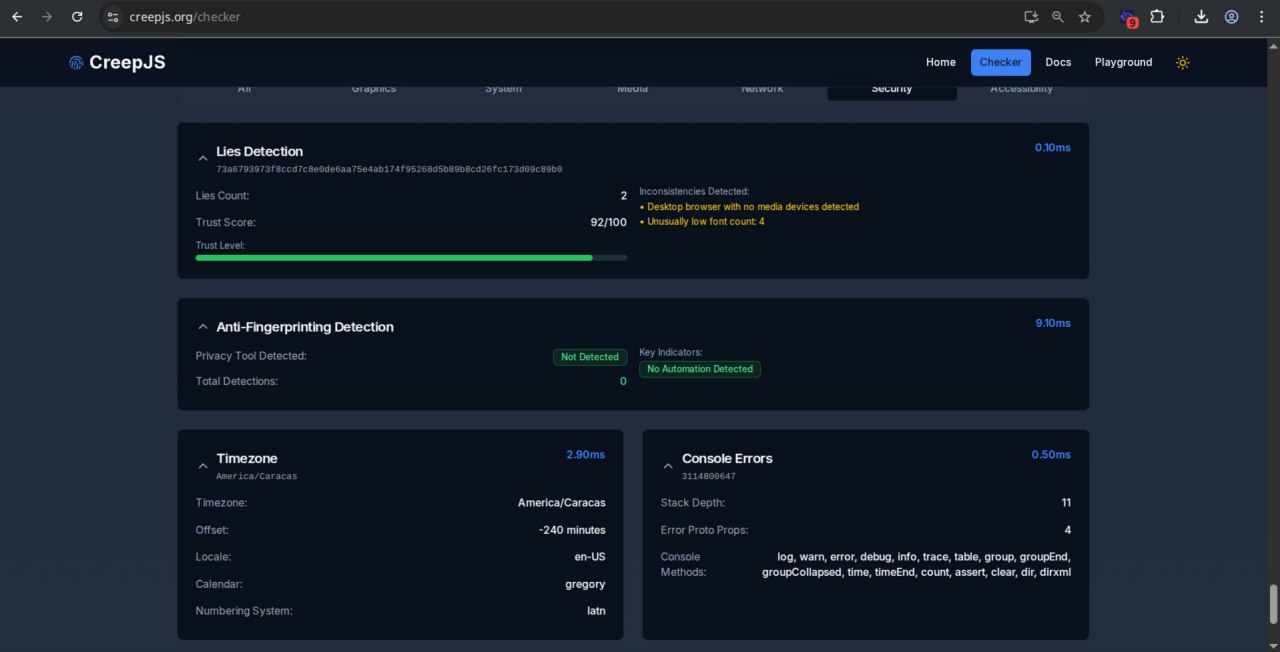This screenshot has height=652, width=1280.
Task: Click the CreepJS brand name link
Action: (x=127, y=62)
